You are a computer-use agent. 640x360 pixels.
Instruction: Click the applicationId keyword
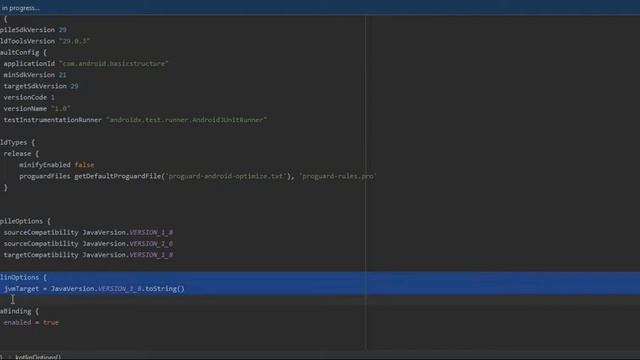(x=29, y=64)
